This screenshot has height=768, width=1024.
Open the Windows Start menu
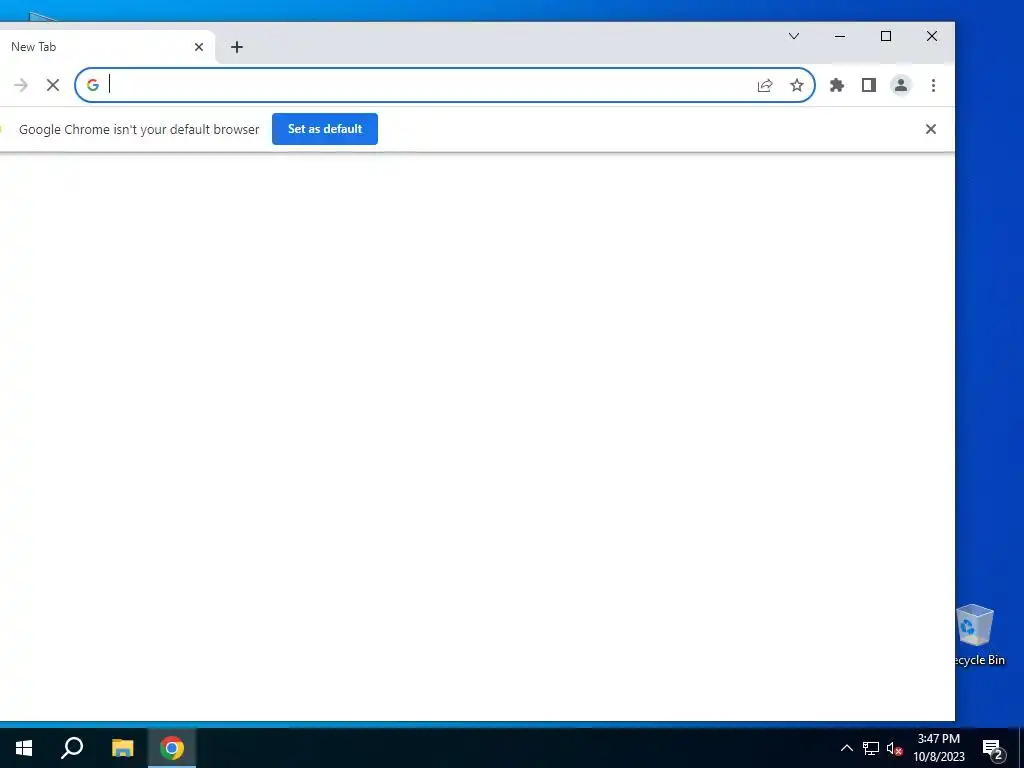[24, 748]
